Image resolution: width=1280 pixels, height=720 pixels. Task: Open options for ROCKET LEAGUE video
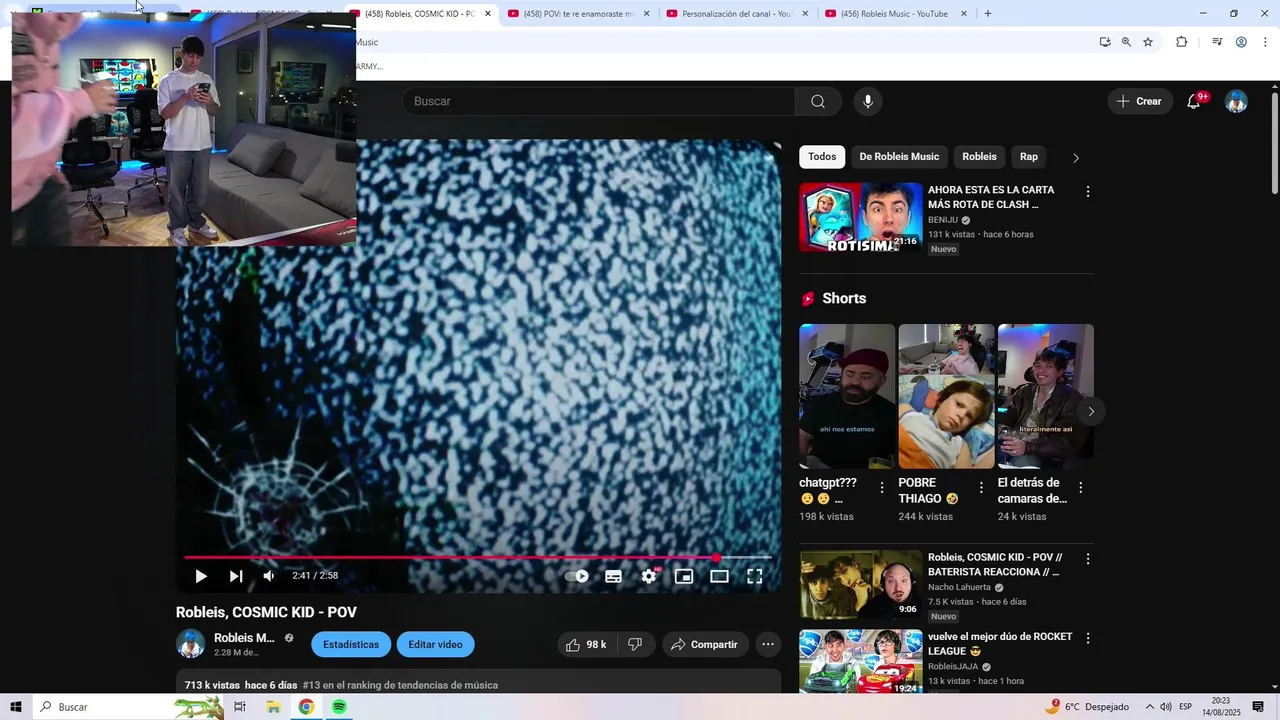tap(1088, 638)
